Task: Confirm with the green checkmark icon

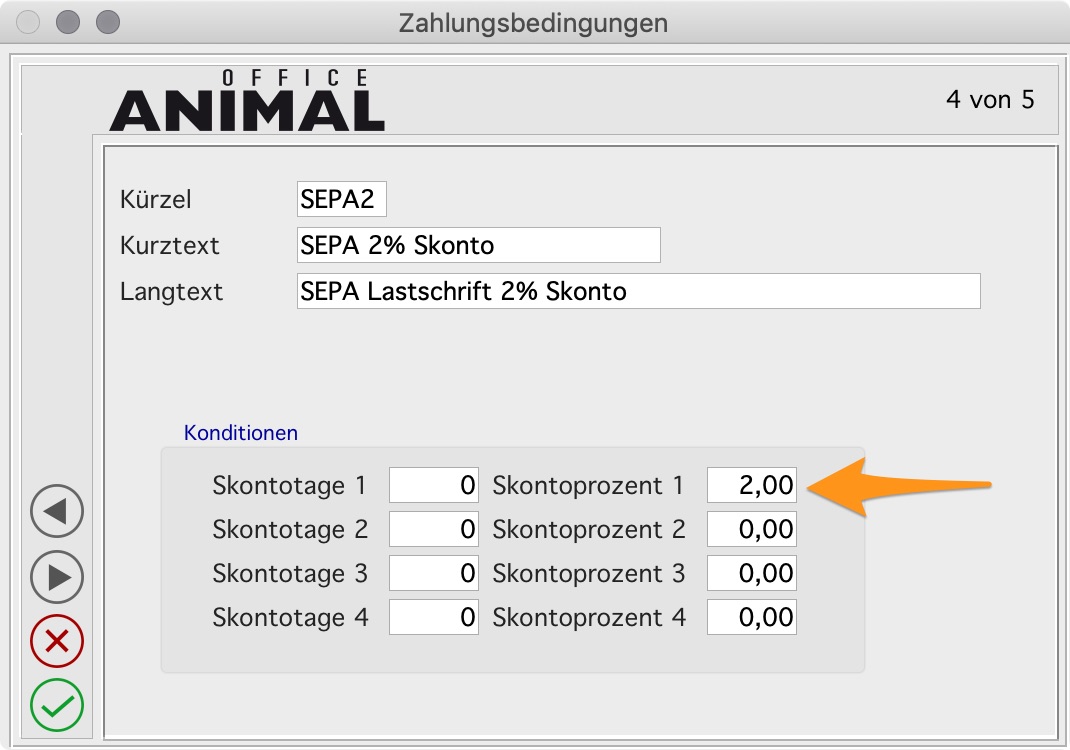Action: [x=57, y=706]
